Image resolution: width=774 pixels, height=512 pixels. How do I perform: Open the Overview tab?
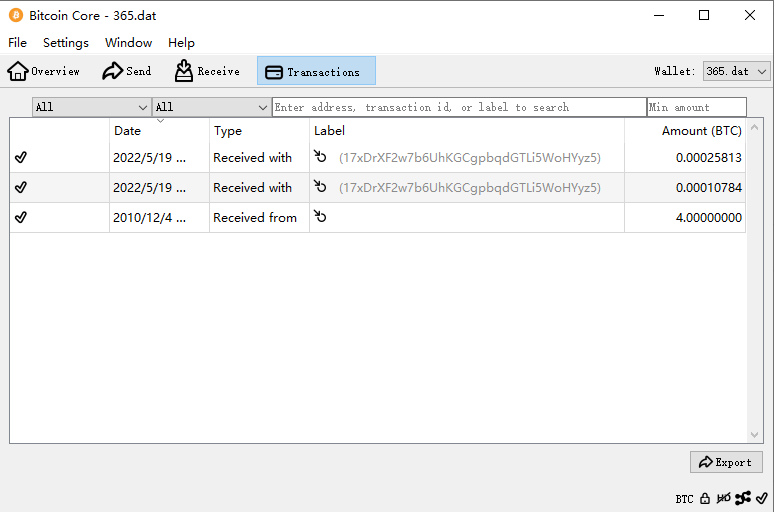click(44, 71)
